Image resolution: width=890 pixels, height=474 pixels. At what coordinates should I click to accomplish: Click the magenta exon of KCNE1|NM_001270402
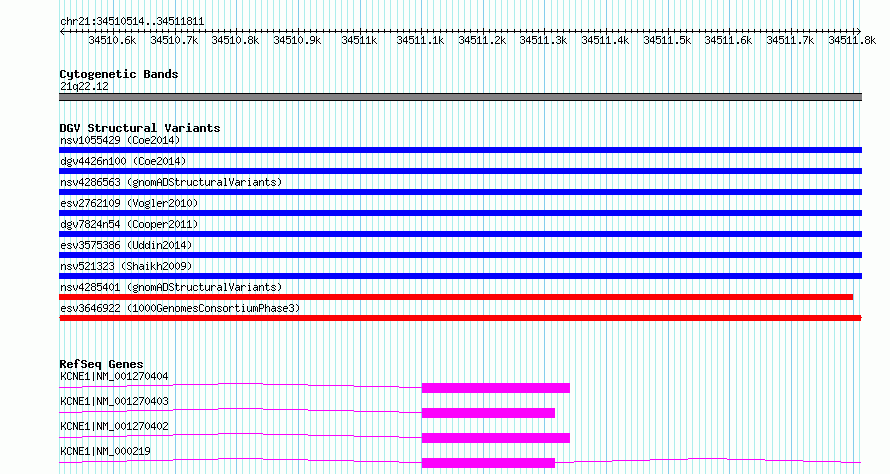tap(496, 438)
